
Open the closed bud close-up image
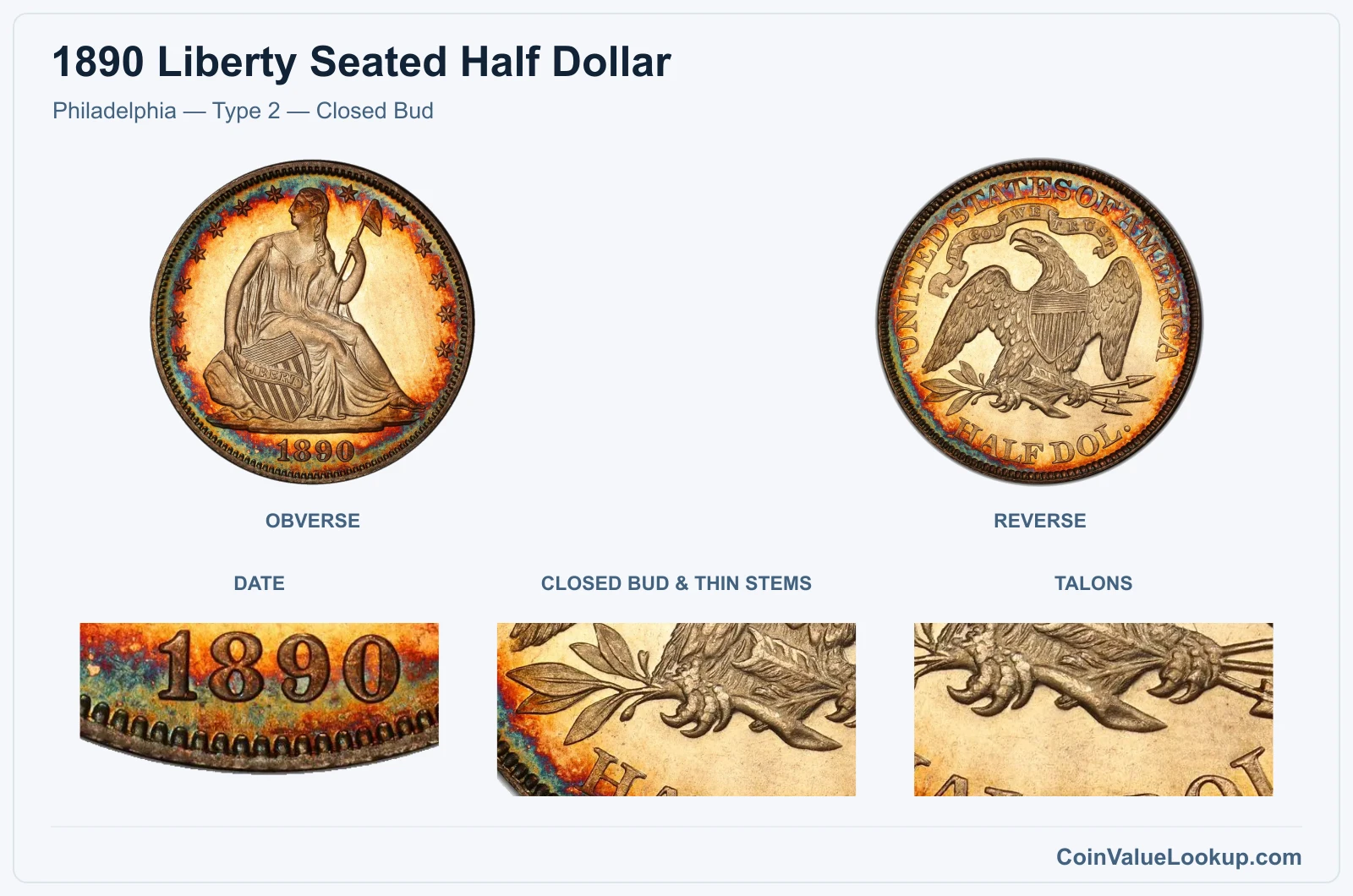(x=676, y=709)
